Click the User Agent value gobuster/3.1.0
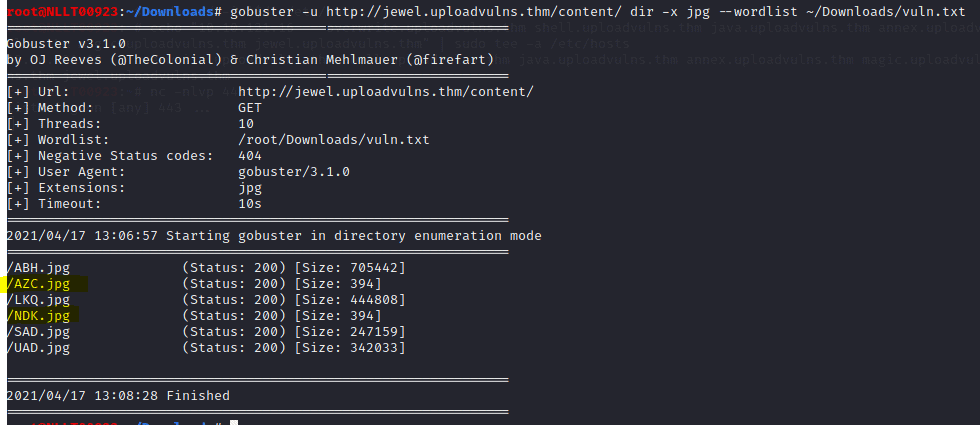 294,171
